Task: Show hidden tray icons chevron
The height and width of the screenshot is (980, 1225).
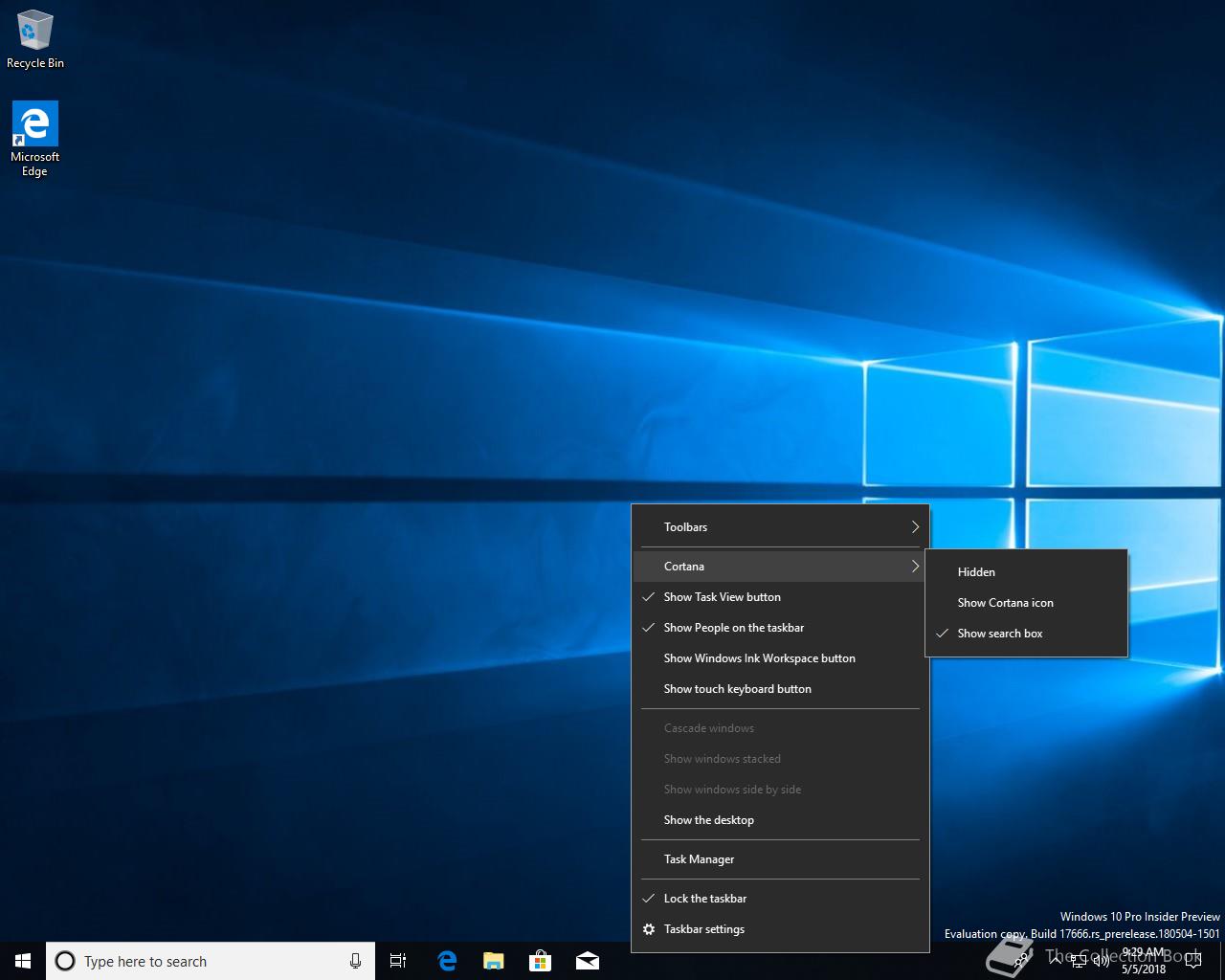Action: click(x=1056, y=961)
